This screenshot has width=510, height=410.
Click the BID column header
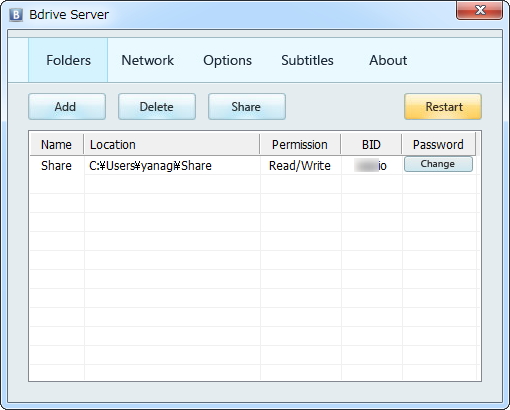pyautogui.click(x=371, y=145)
